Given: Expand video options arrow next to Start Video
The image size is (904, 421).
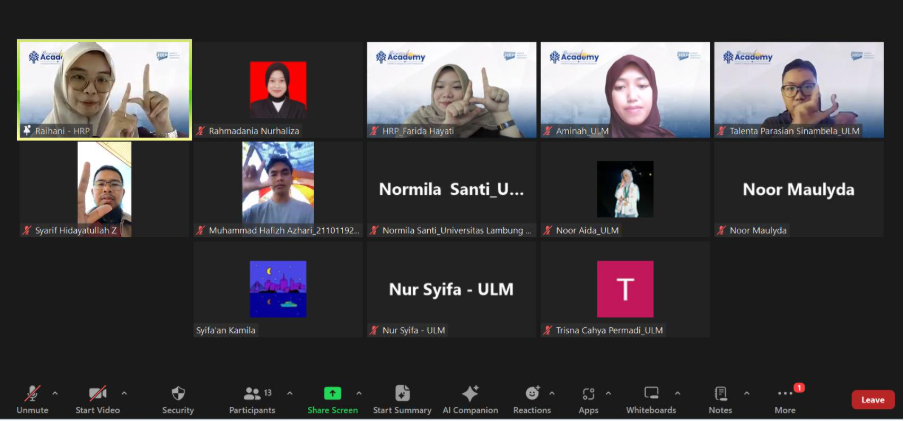Looking at the screenshot, I should coord(123,393).
